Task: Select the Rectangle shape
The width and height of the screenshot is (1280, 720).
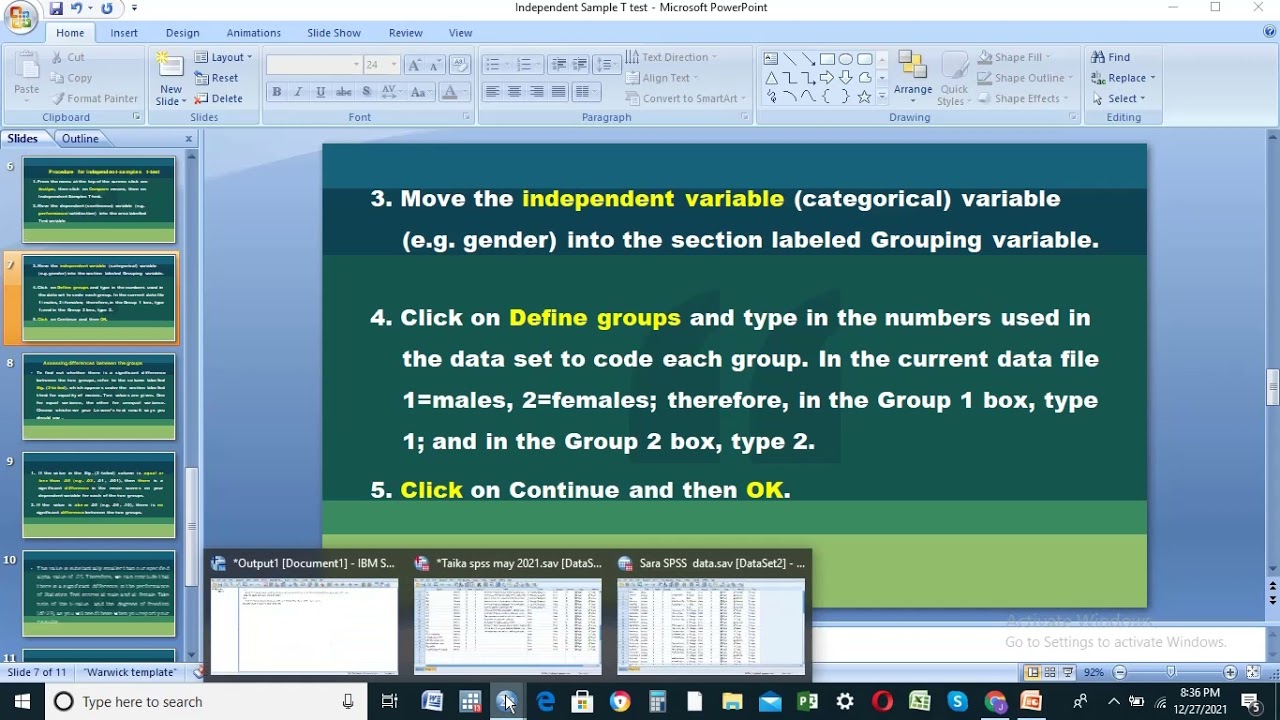Action: coord(826,59)
